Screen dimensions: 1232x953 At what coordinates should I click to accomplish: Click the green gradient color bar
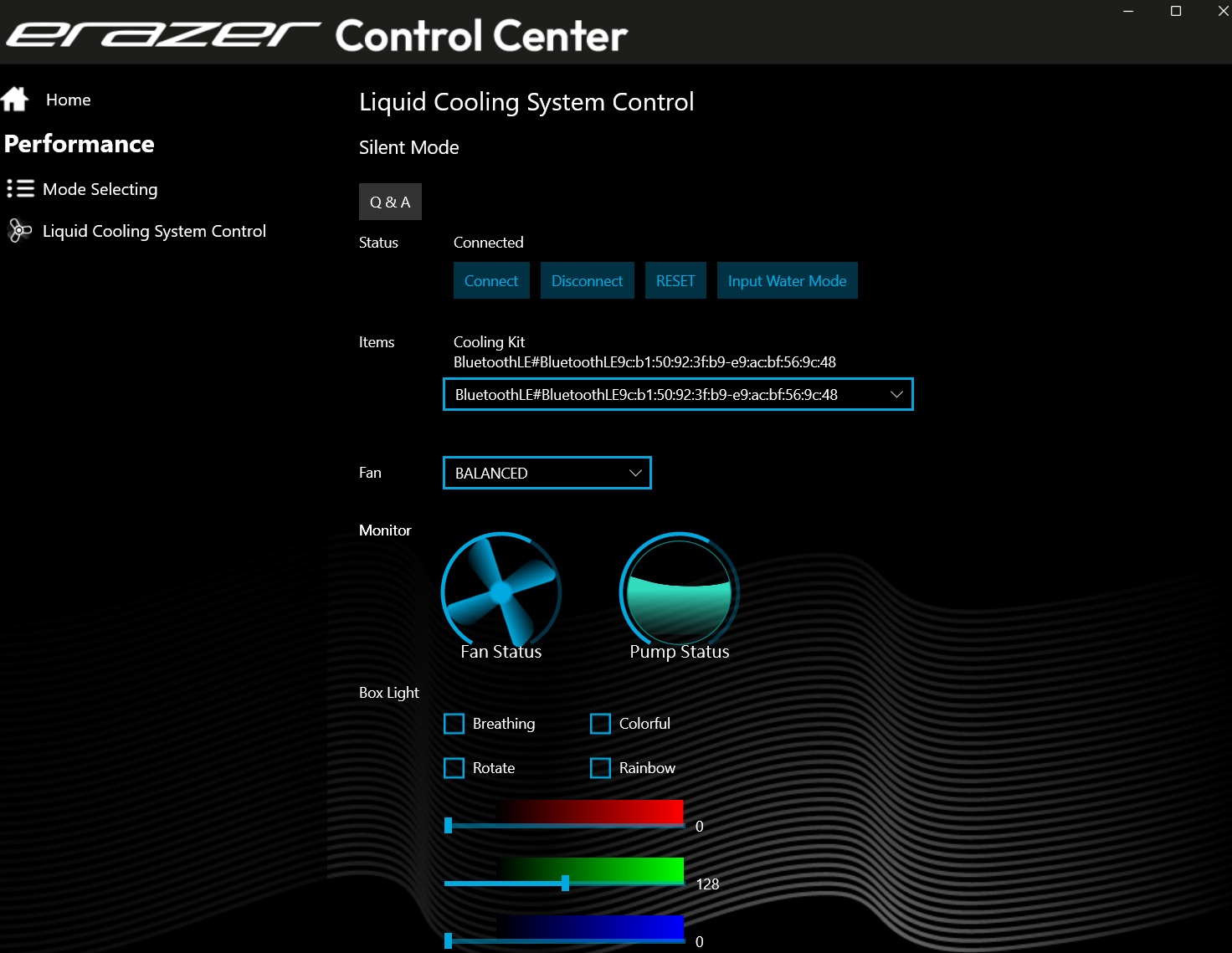[590, 868]
